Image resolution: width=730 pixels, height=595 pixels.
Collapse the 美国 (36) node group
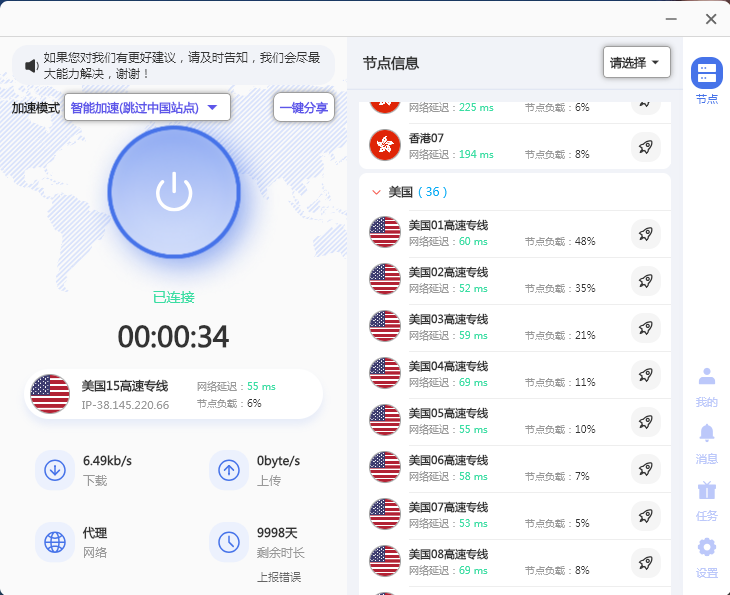[x=376, y=192]
